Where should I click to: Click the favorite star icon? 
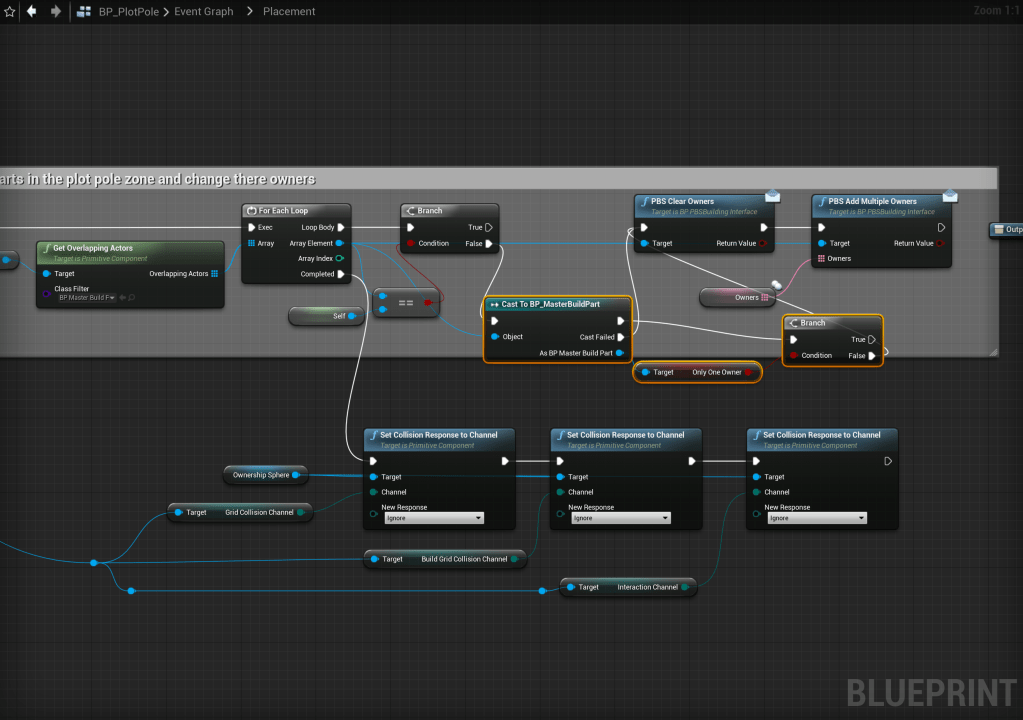[10, 12]
